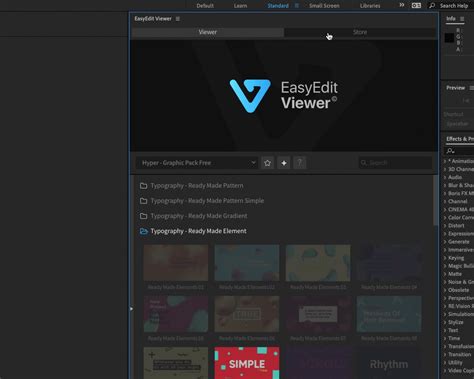Click the EasyEdit list vertical scrollbar

436,200
